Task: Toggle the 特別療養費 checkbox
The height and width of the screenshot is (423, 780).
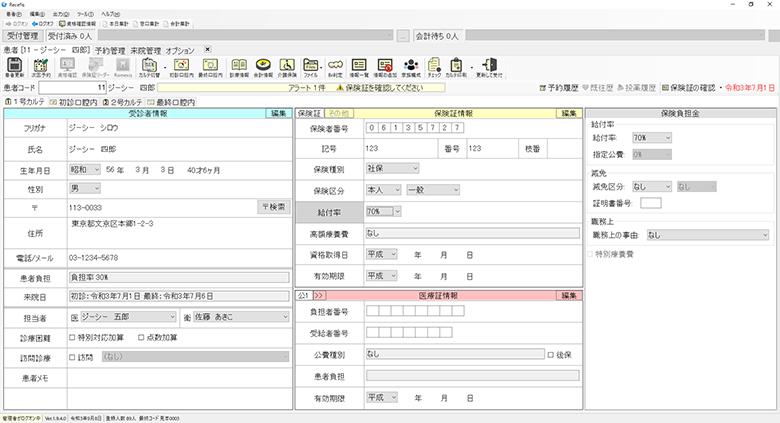Action: [x=590, y=254]
